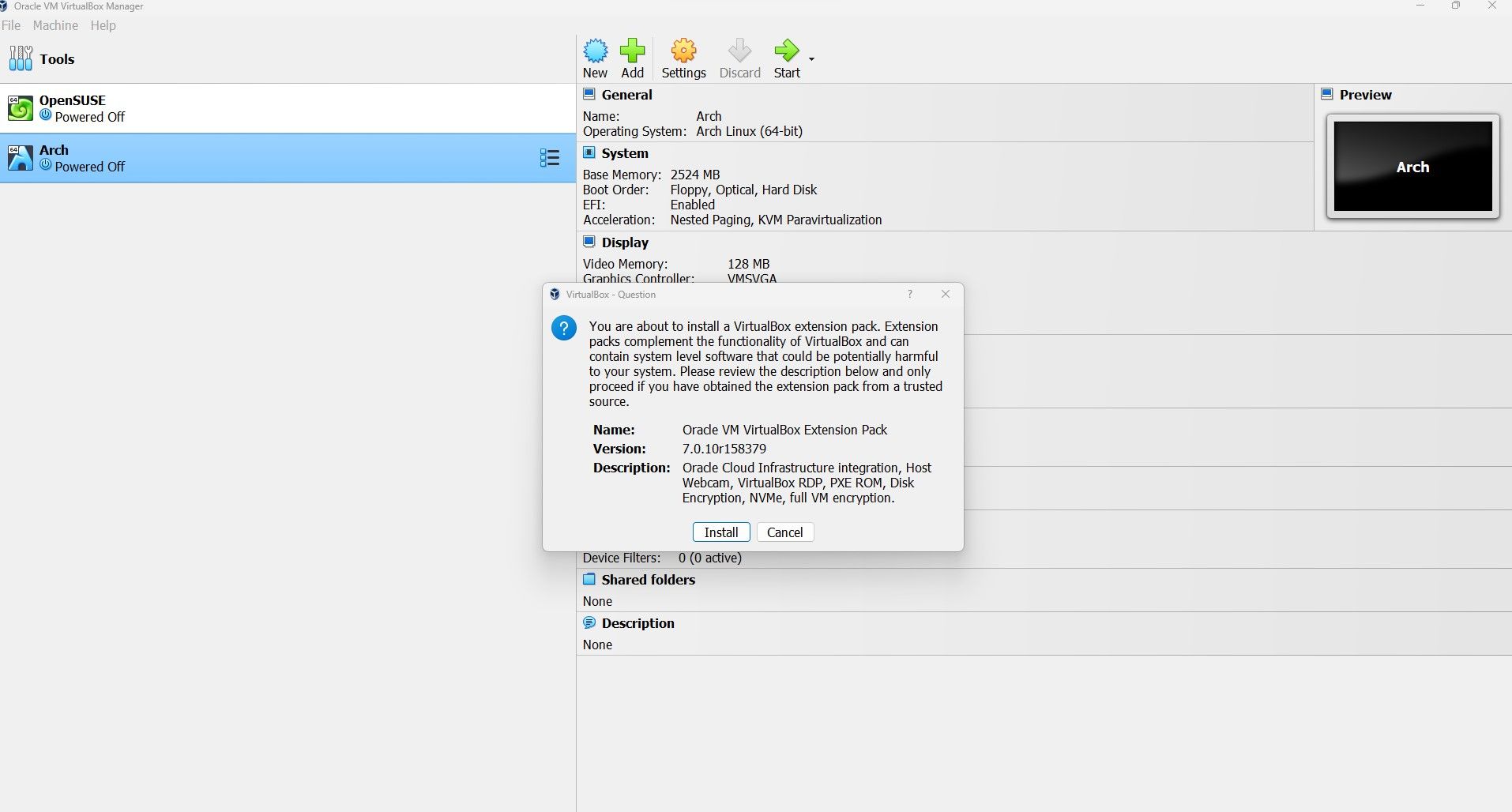Click the question mark help icon in dialog

(x=909, y=294)
